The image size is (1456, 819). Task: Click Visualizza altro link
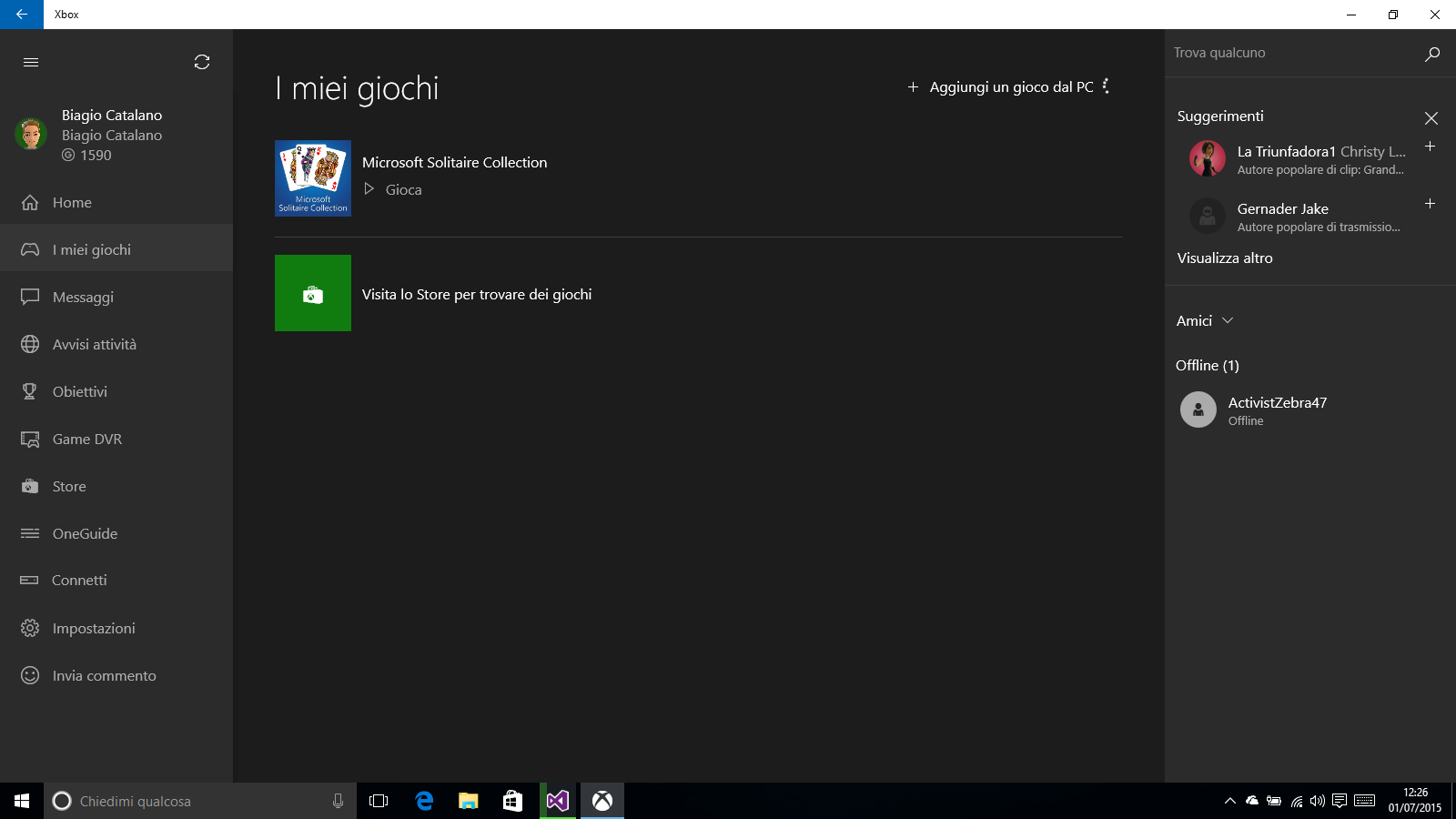click(1225, 258)
